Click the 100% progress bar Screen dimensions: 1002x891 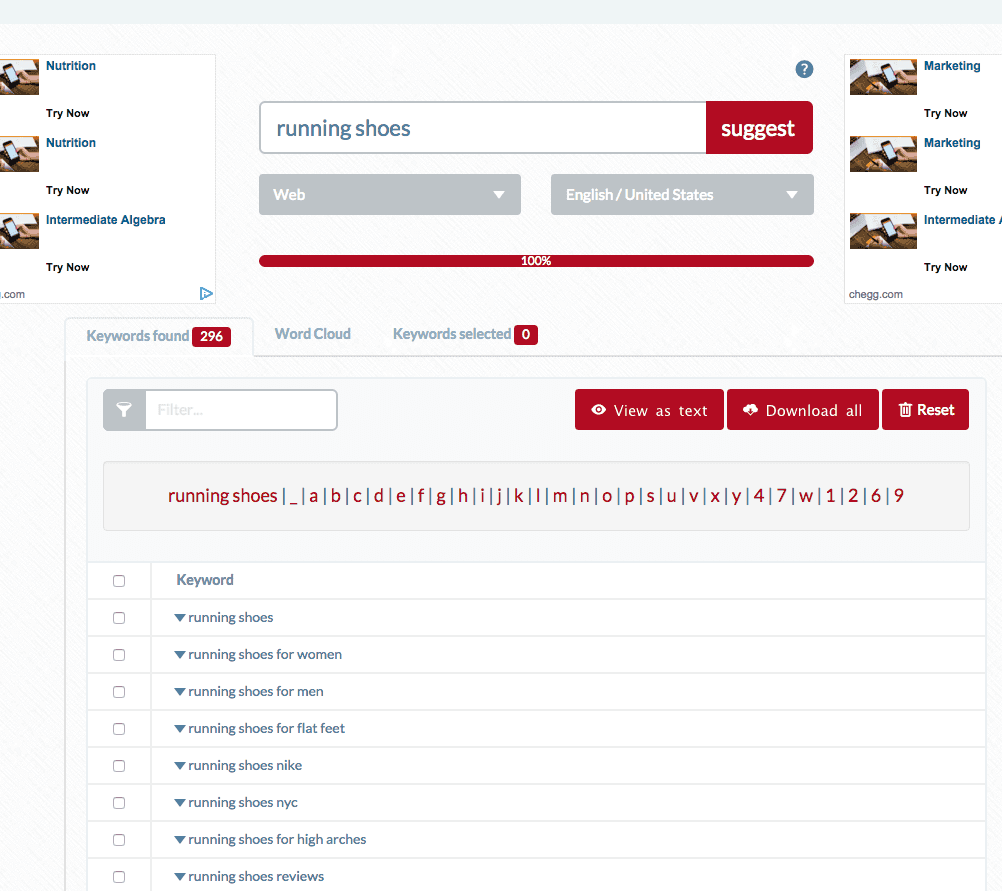point(537,260)
